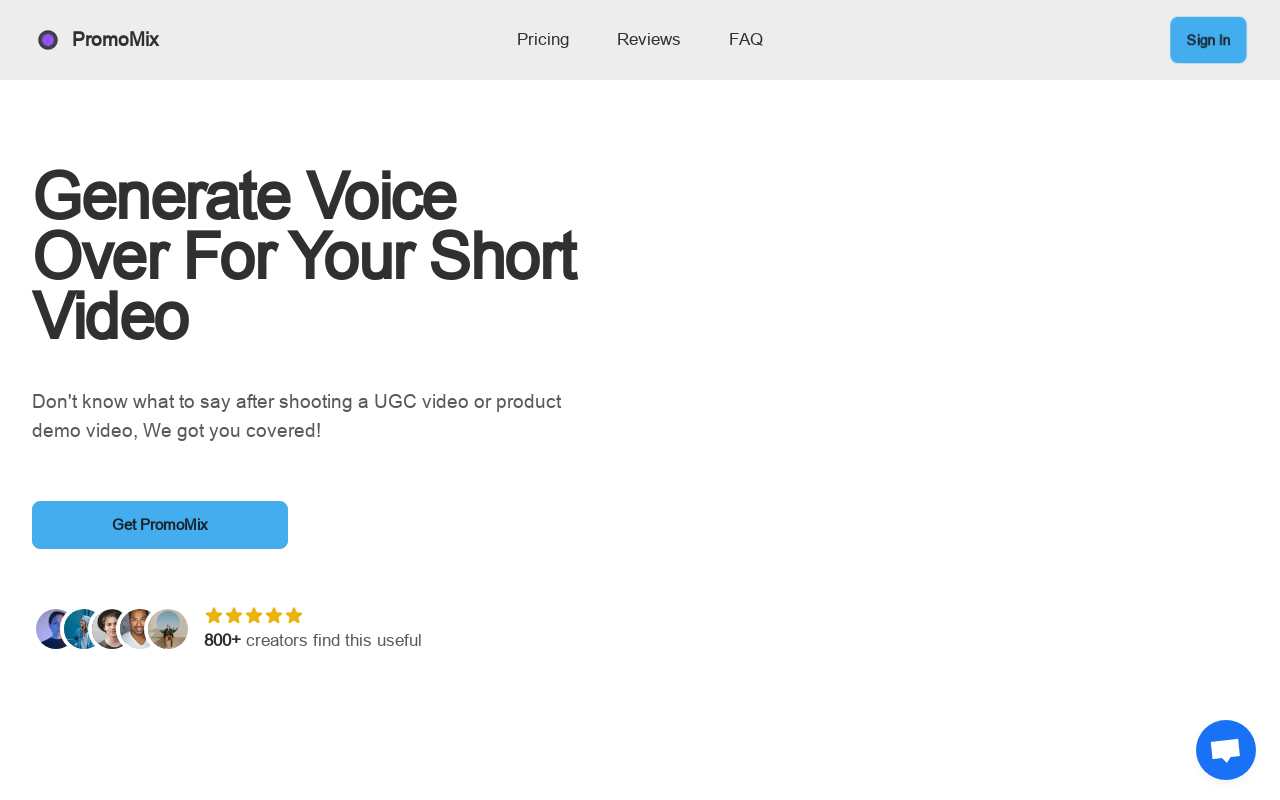Open the Pricing nav link
Viewport: 1280px width, 800px height.
(x=543, y=40)
